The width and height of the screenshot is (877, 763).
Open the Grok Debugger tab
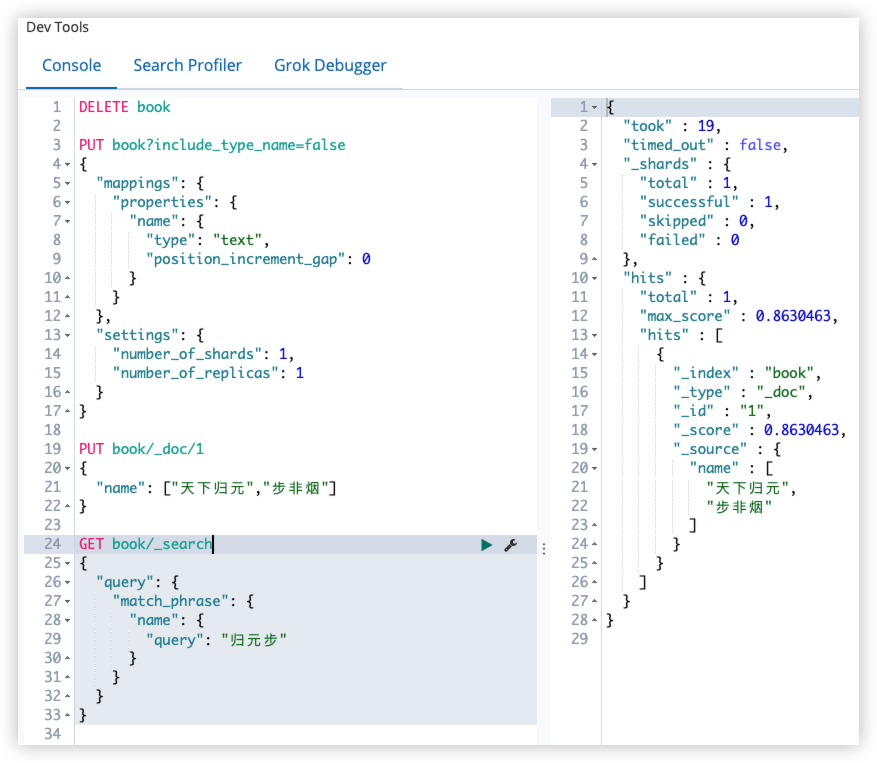(x=330, y=65)
